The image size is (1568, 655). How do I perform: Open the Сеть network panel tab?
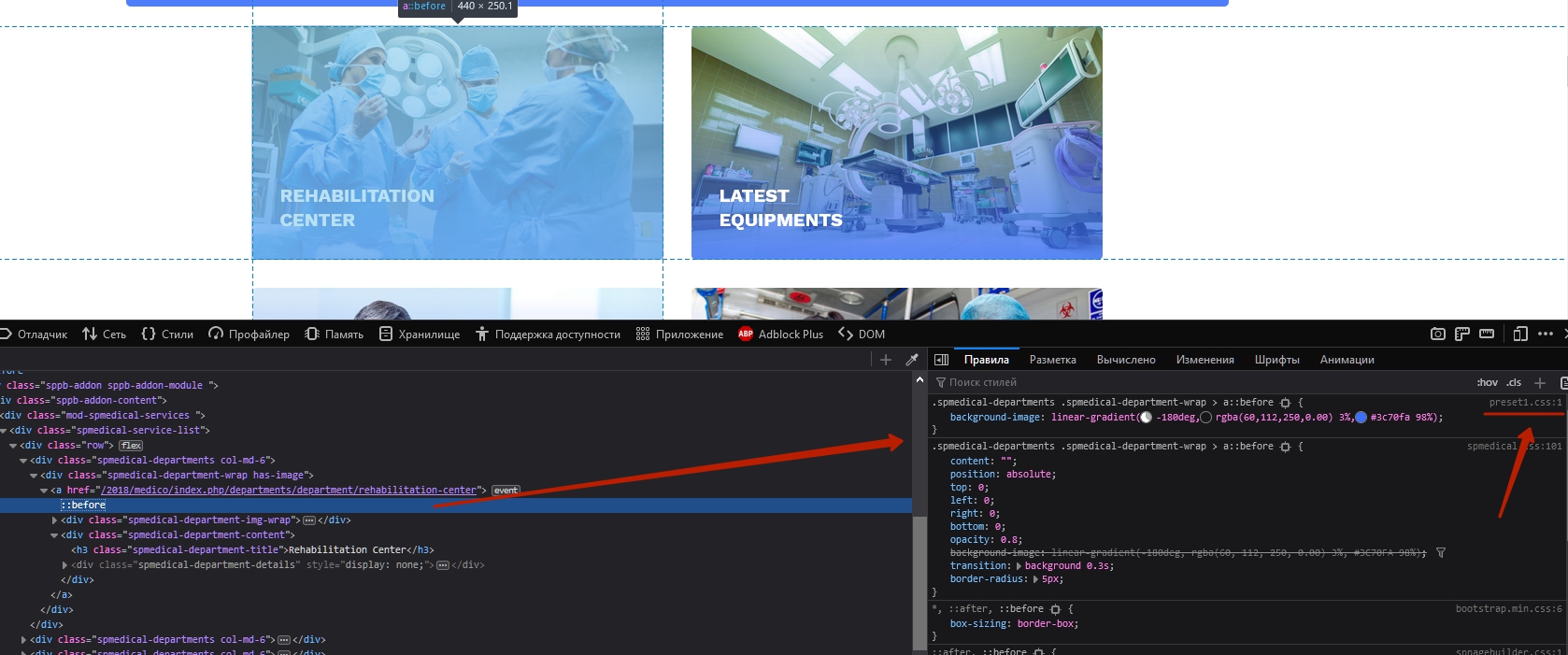[104, 334]
